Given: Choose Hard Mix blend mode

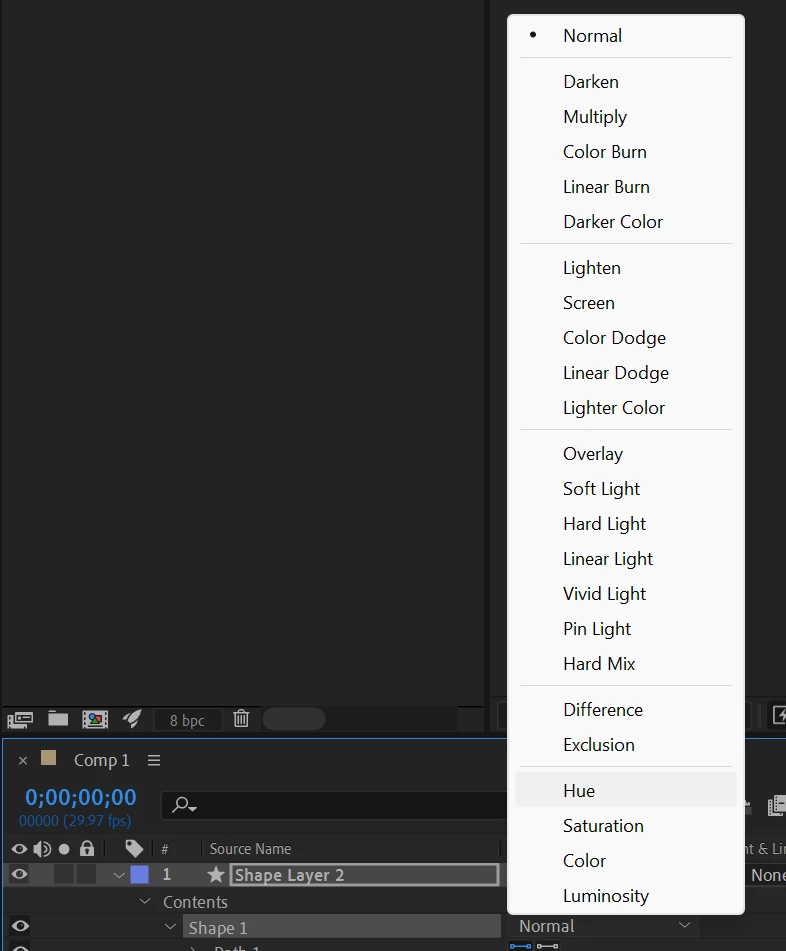Looking at the screenshot, I should coord(625,664).
